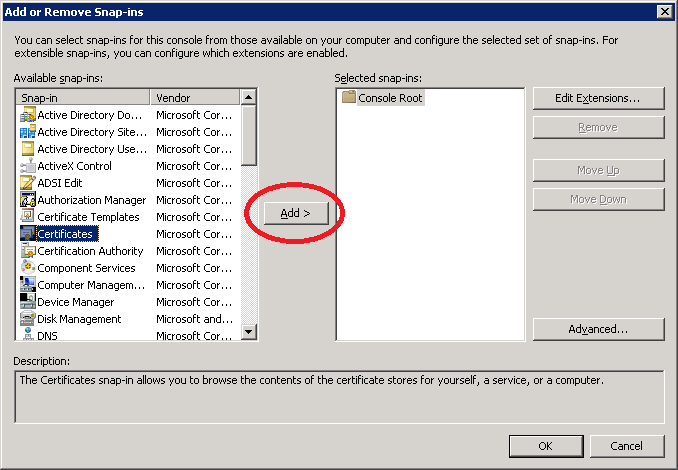
Task: Select the 'ActiveX Control' row text
Action: click(x=74, y=166)
